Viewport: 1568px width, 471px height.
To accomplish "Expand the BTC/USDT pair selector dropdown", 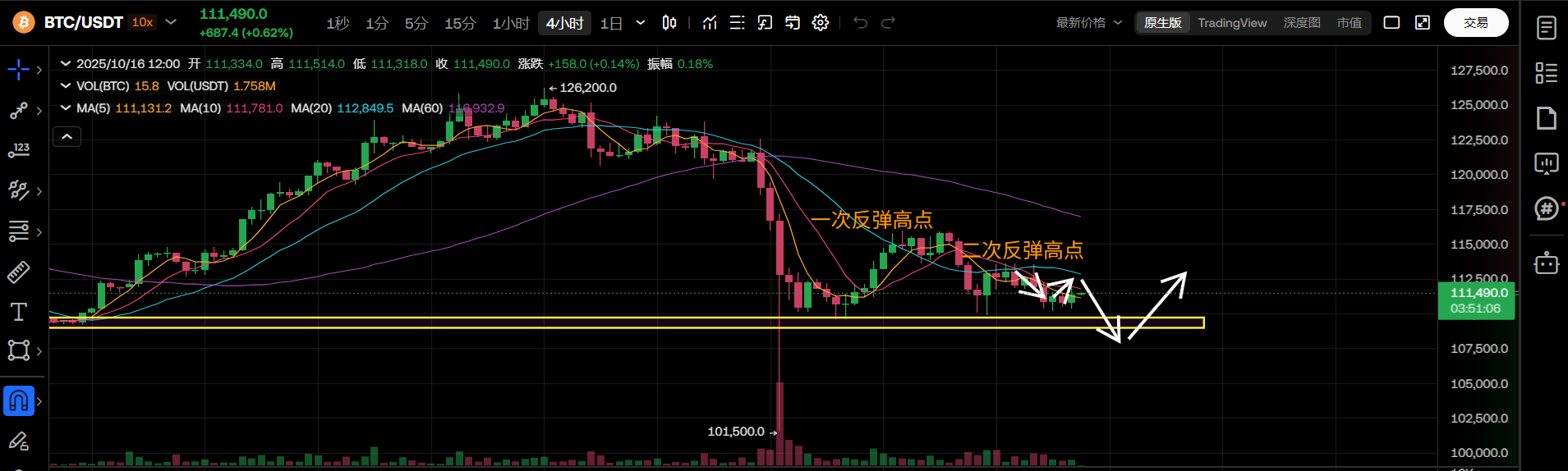I will (x=171, y=22).
